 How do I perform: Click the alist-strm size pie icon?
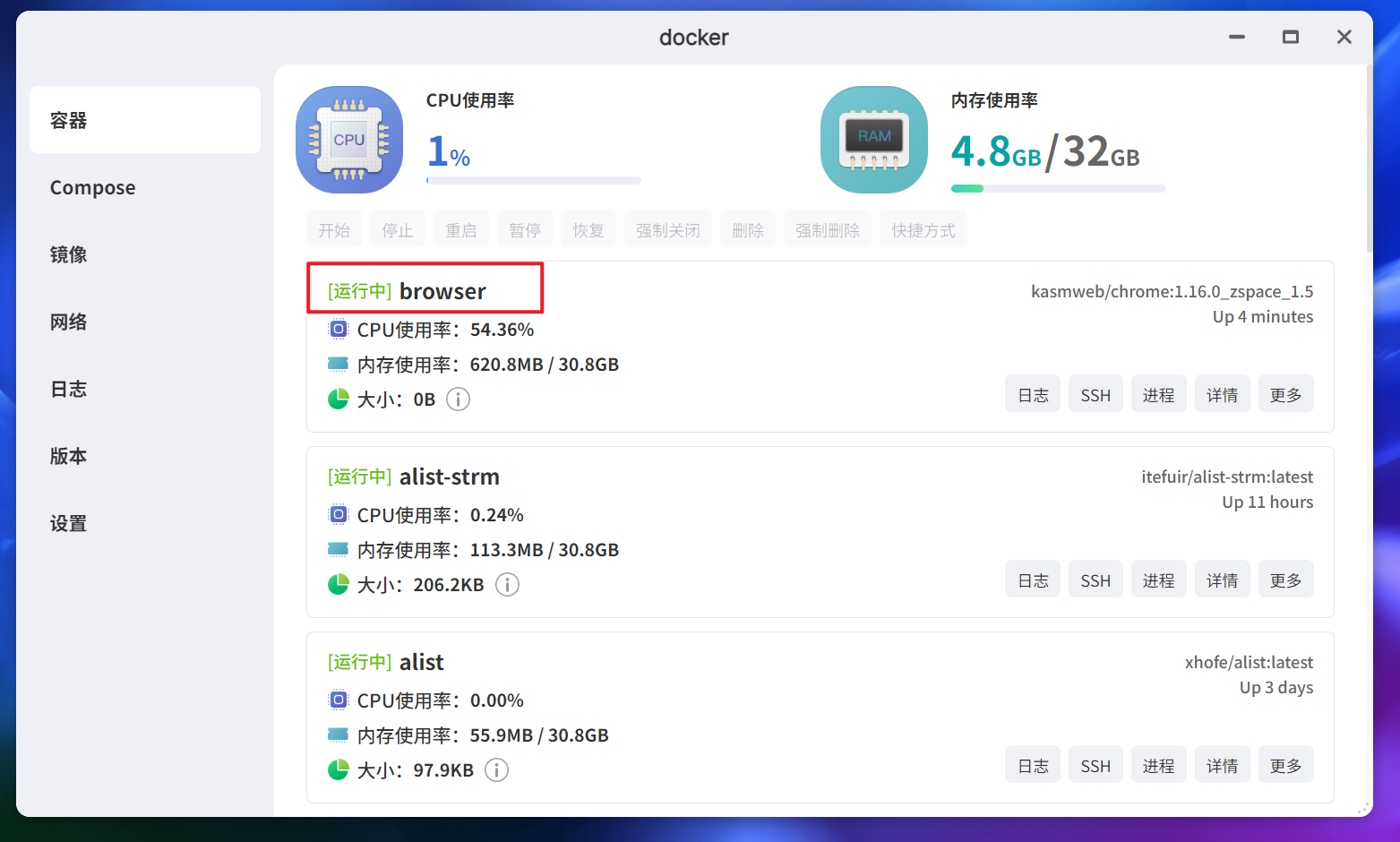(338, 585)
